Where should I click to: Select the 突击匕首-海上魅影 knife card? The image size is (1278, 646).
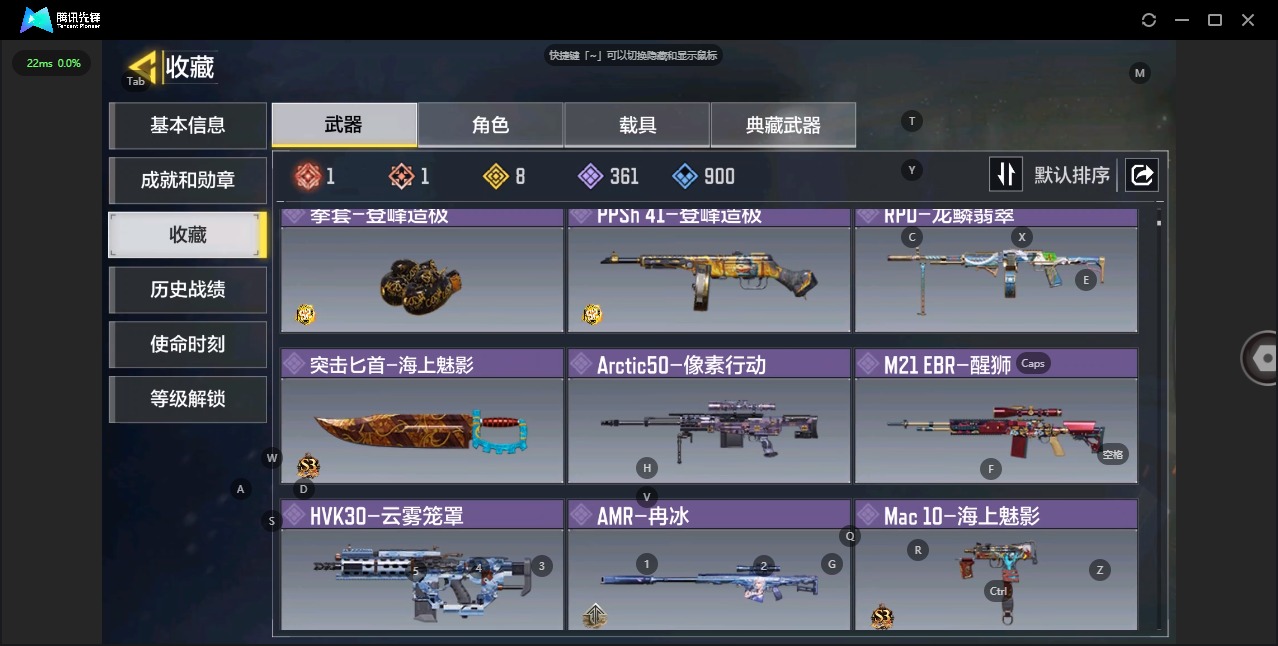click(422, 416)
